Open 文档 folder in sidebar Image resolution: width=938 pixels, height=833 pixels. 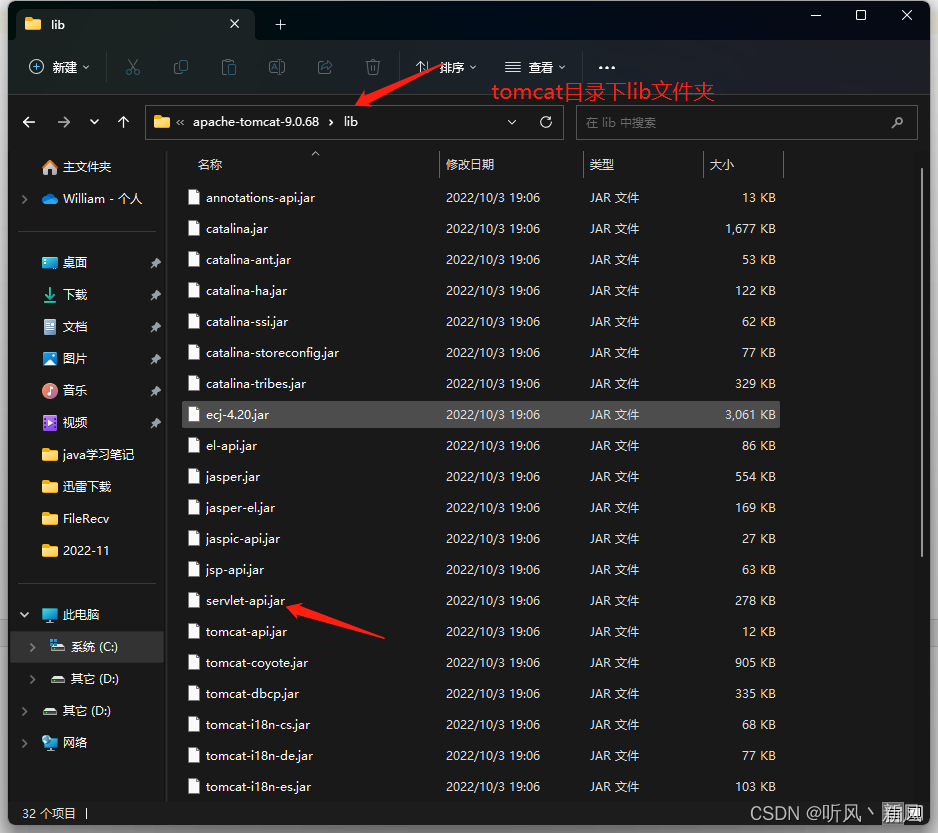65,327
